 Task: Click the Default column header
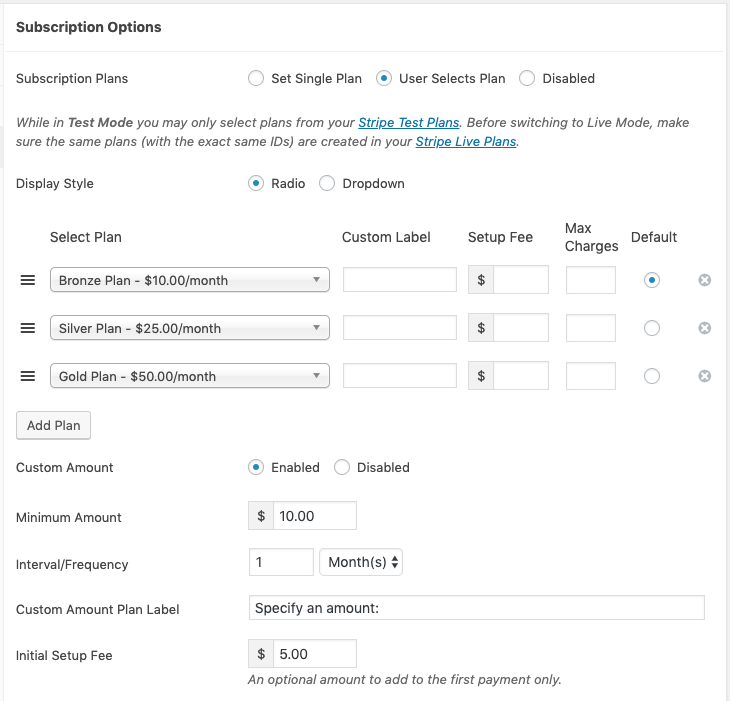coord(654,237)
